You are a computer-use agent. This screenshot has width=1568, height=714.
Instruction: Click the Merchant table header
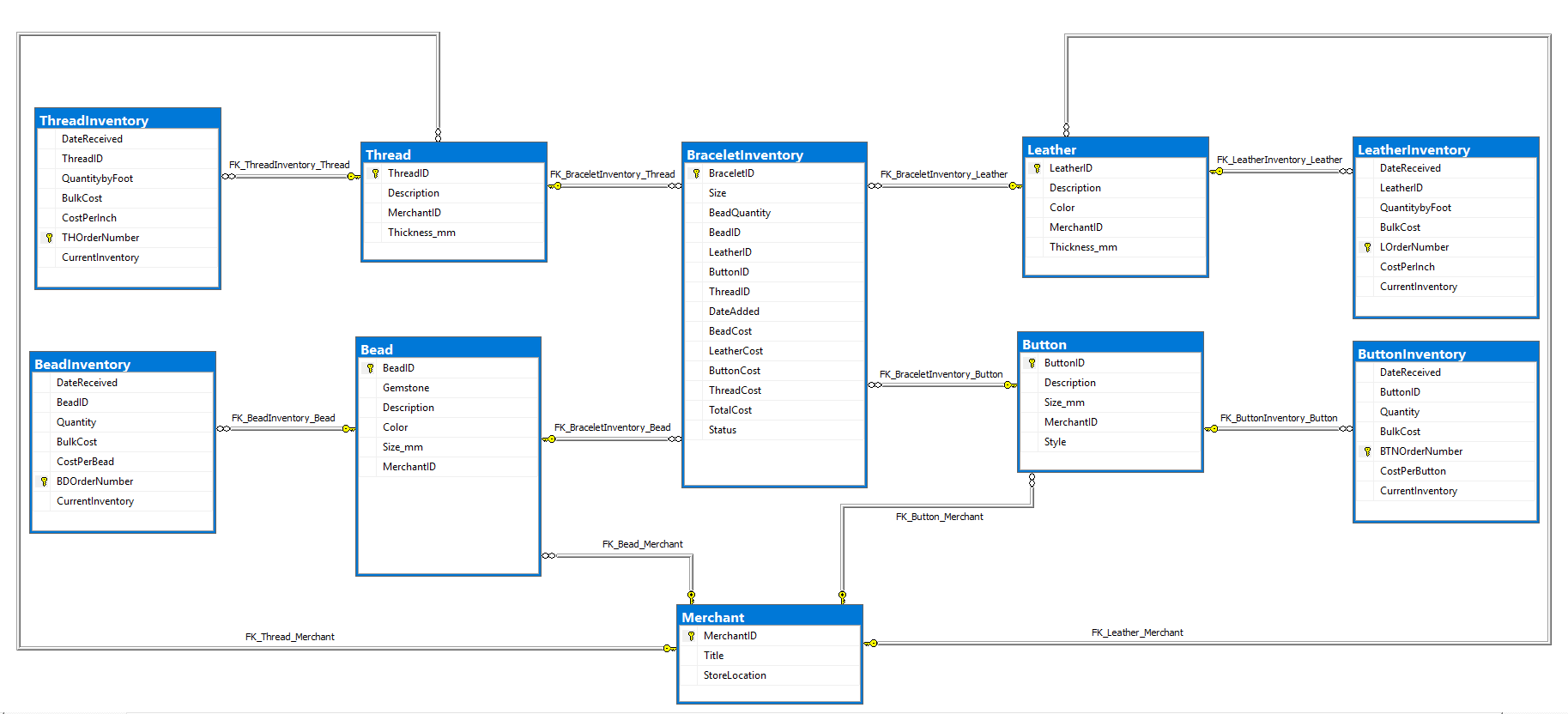(x=769, y=617)
